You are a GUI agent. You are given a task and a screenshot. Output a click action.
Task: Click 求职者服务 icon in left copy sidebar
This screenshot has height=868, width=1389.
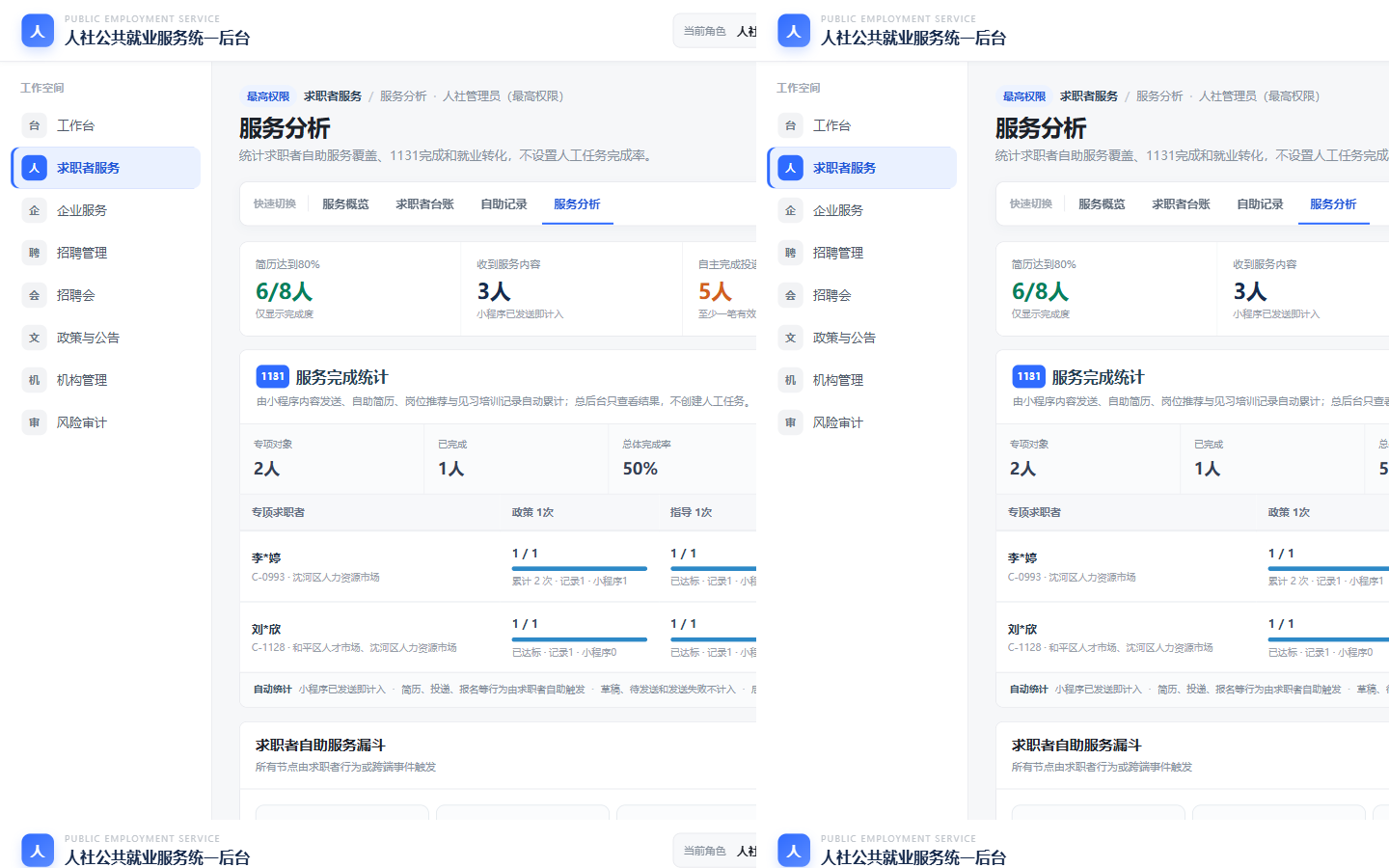tap(34, 168)
